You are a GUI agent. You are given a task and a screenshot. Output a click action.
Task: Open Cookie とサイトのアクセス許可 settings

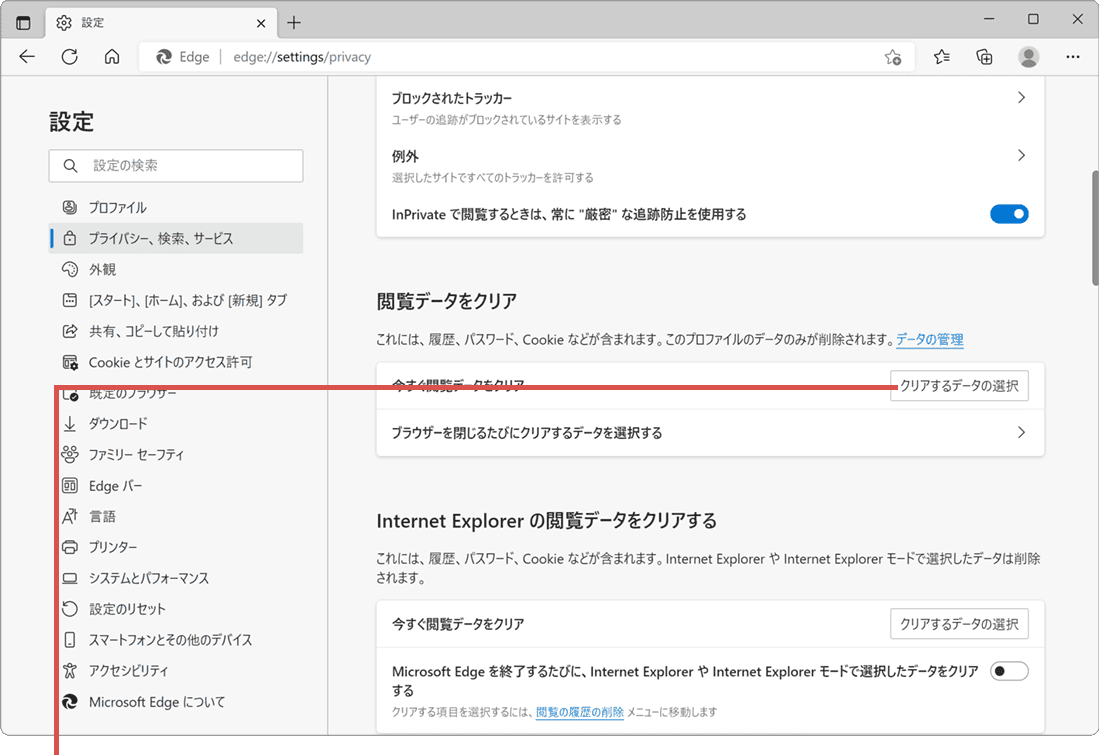point(176,362)
